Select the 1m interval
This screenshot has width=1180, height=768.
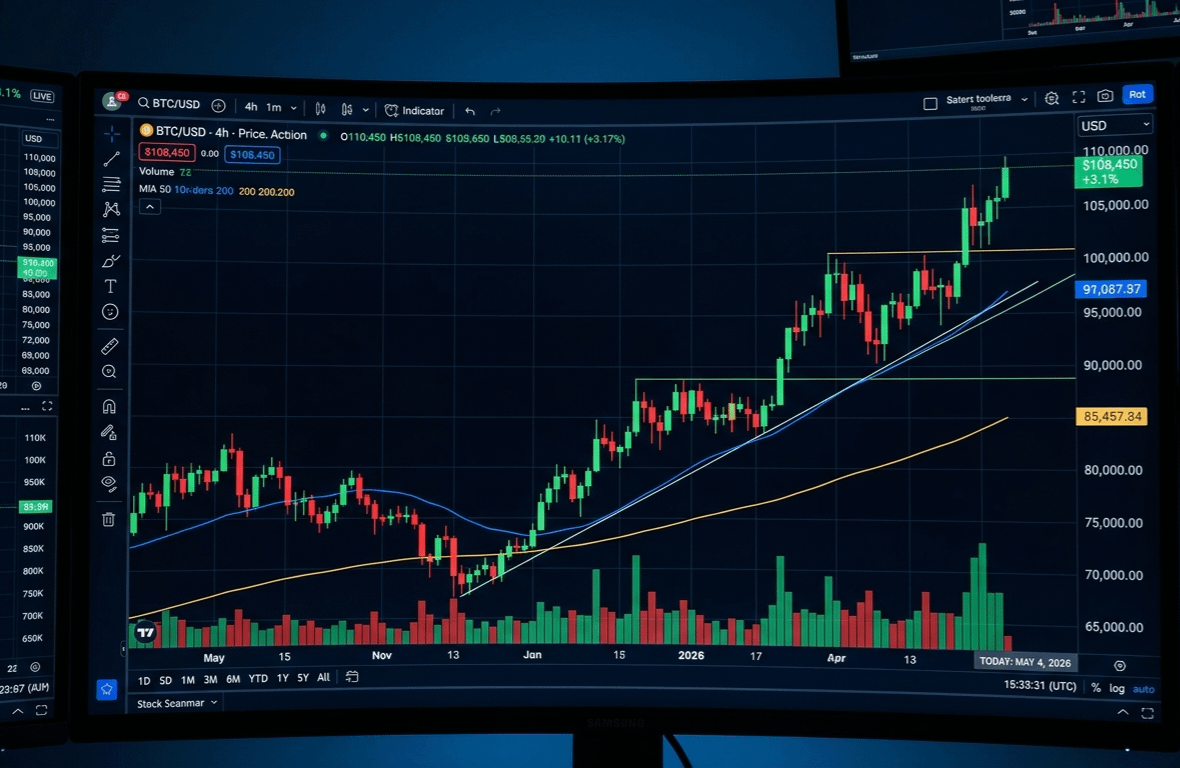[274, 108]
